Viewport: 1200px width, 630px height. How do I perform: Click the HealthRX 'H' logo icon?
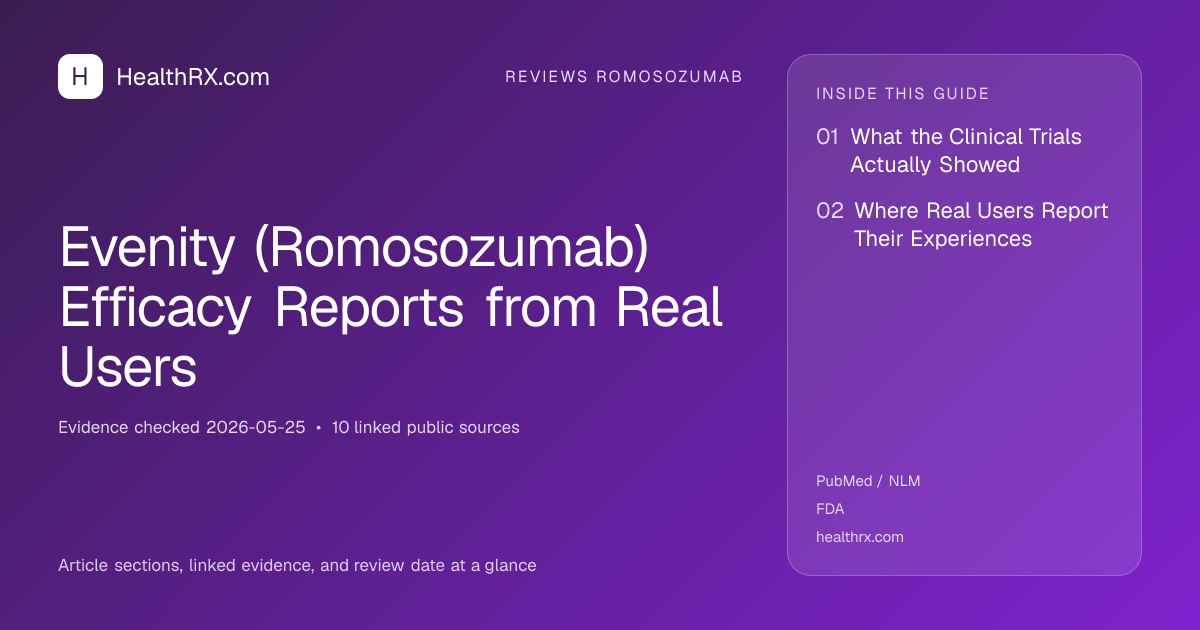point(80,76)
